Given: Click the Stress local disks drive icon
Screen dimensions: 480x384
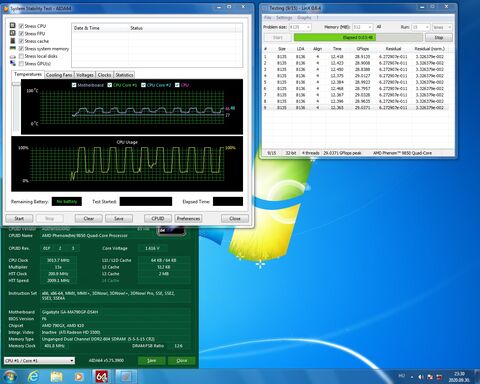Looking at the screenshot, I should click(x=13, y=56).
